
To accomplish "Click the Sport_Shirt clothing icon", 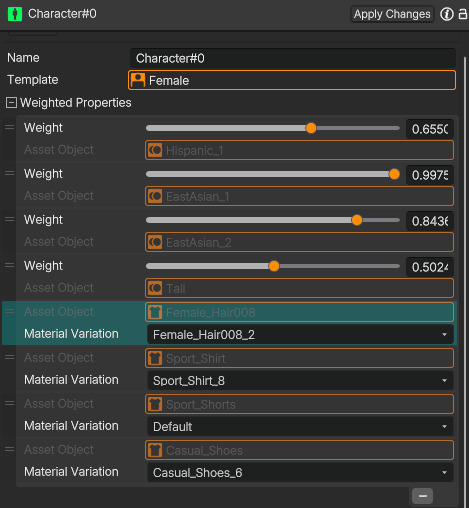I will tap(155, 358).
